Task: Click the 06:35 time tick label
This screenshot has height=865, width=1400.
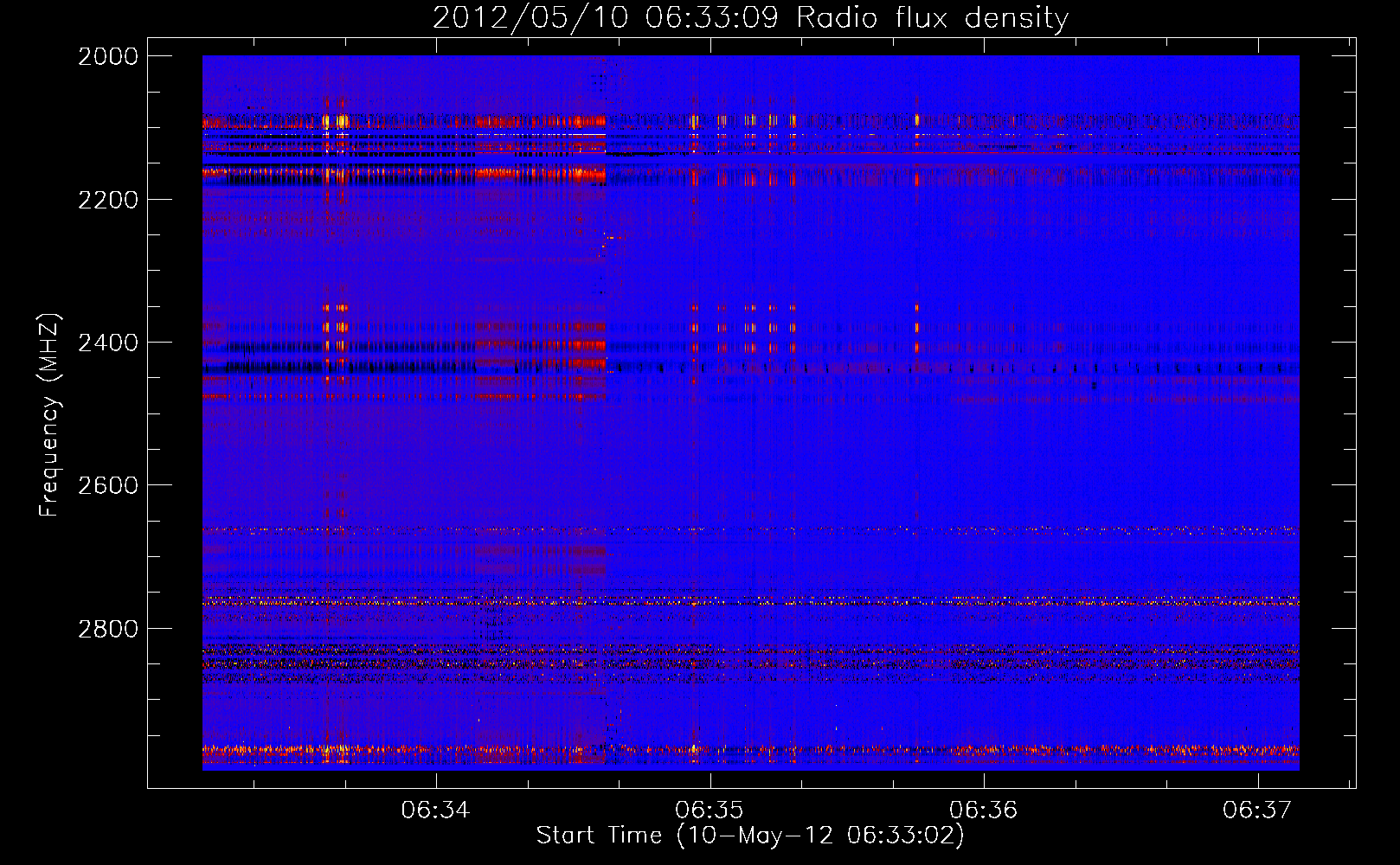Action: 710,810
